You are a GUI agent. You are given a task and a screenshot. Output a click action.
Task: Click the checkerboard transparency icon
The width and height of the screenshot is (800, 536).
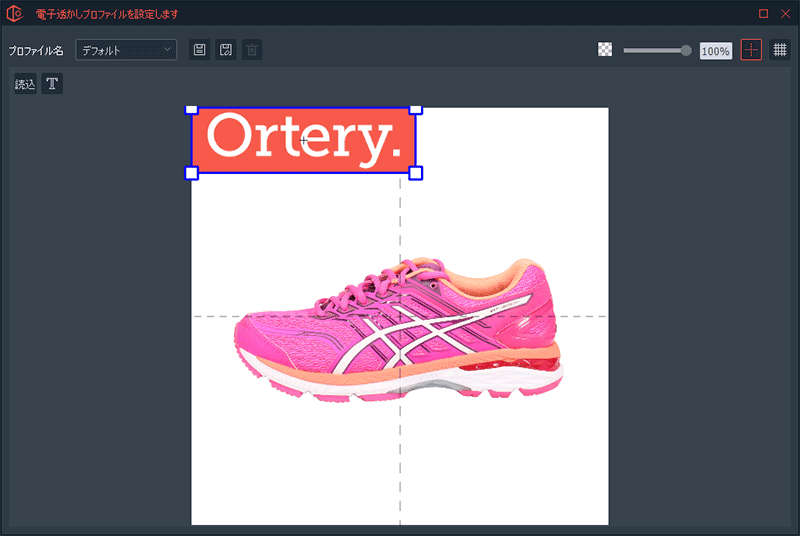click(x=605, y=50)
